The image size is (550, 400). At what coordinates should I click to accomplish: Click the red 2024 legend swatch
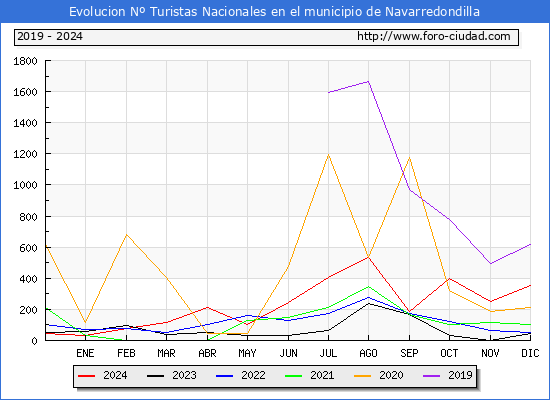click(x=86, y=376)
